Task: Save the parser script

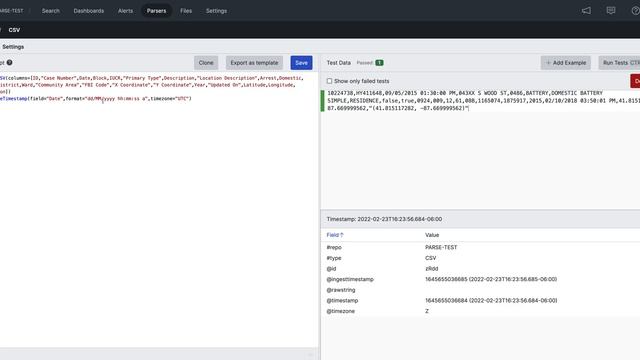Action: pos(301,63)
